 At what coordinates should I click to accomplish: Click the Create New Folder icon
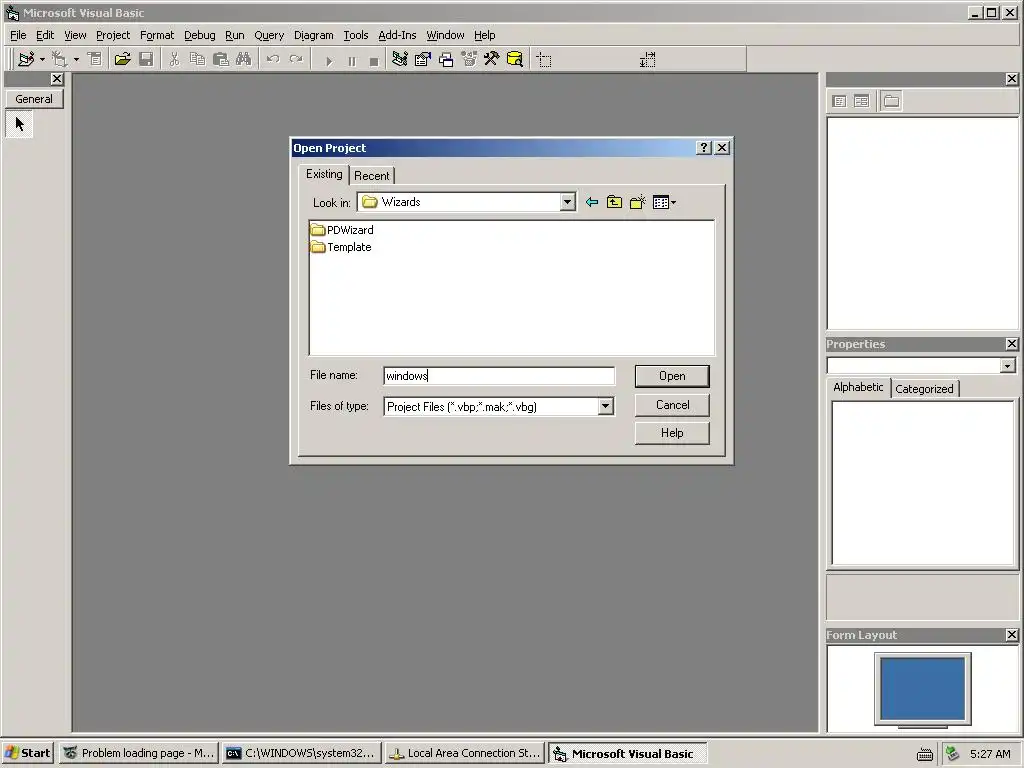pos(638,202)
